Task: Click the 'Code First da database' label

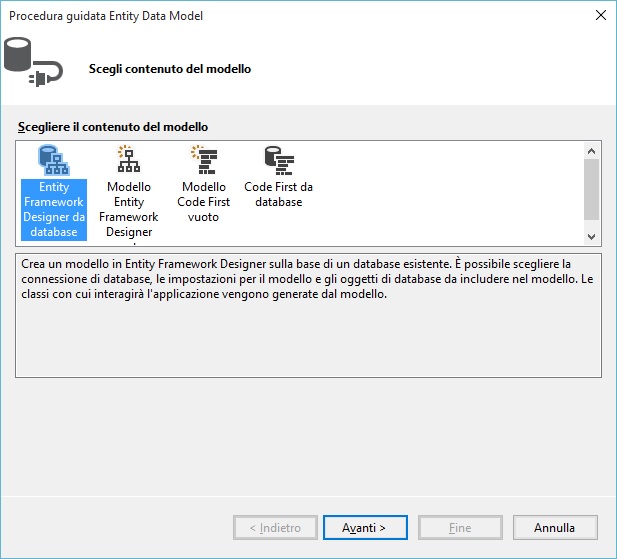Action: click(x=279, y=194)
